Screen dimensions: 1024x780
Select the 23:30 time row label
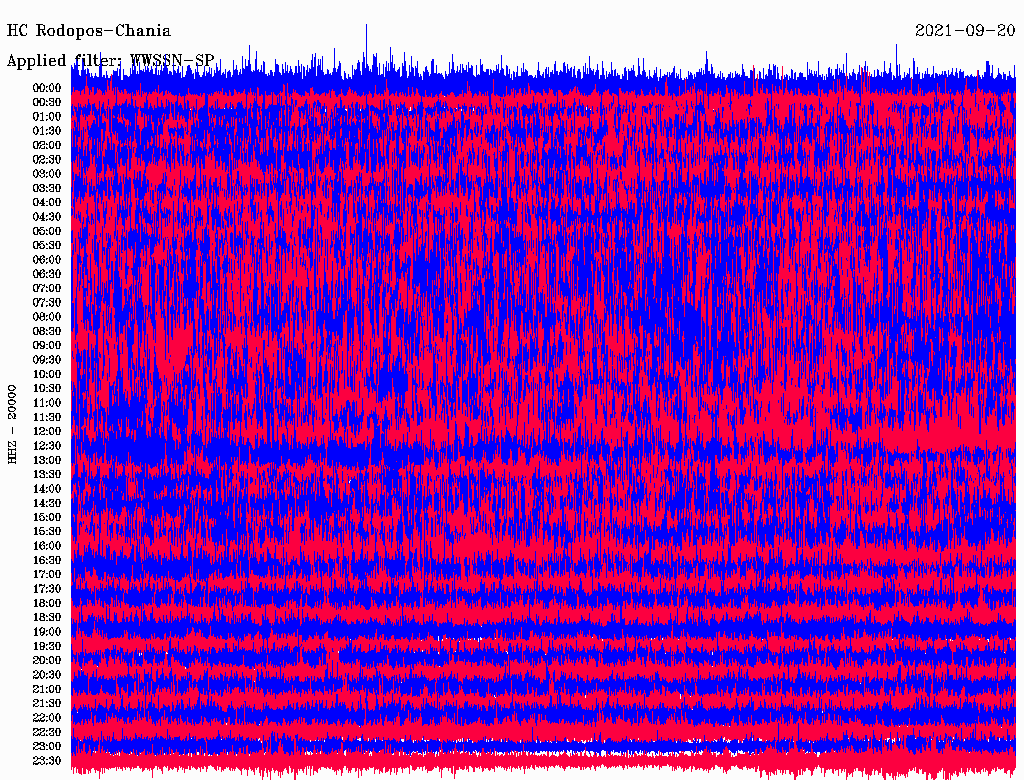pos(47,761)
